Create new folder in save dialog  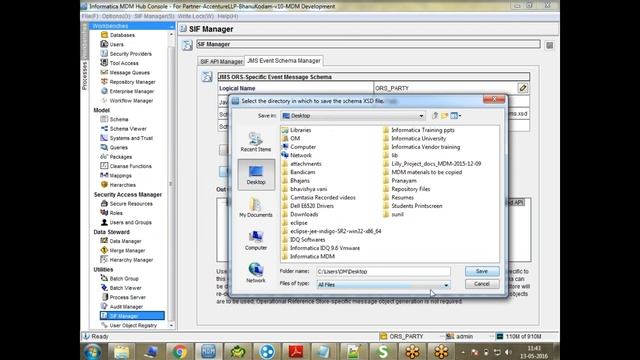444,116
